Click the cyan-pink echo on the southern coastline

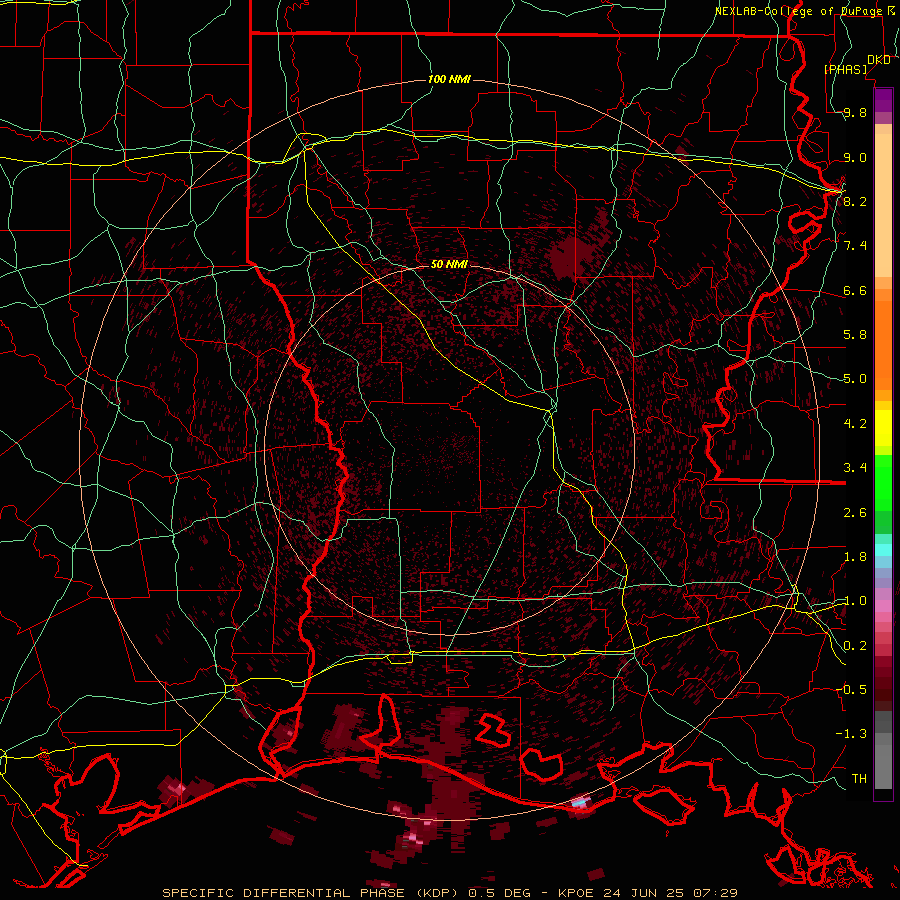581,802
